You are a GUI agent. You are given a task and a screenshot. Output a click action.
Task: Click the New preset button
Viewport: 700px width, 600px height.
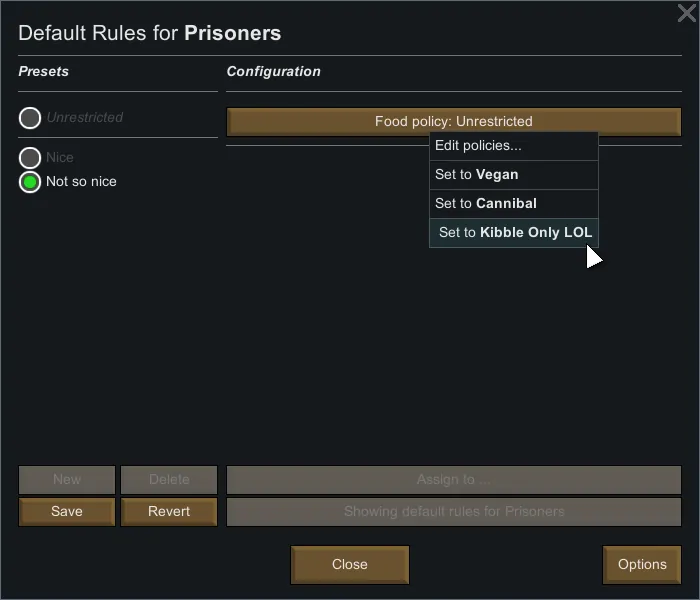coord(67,480)
